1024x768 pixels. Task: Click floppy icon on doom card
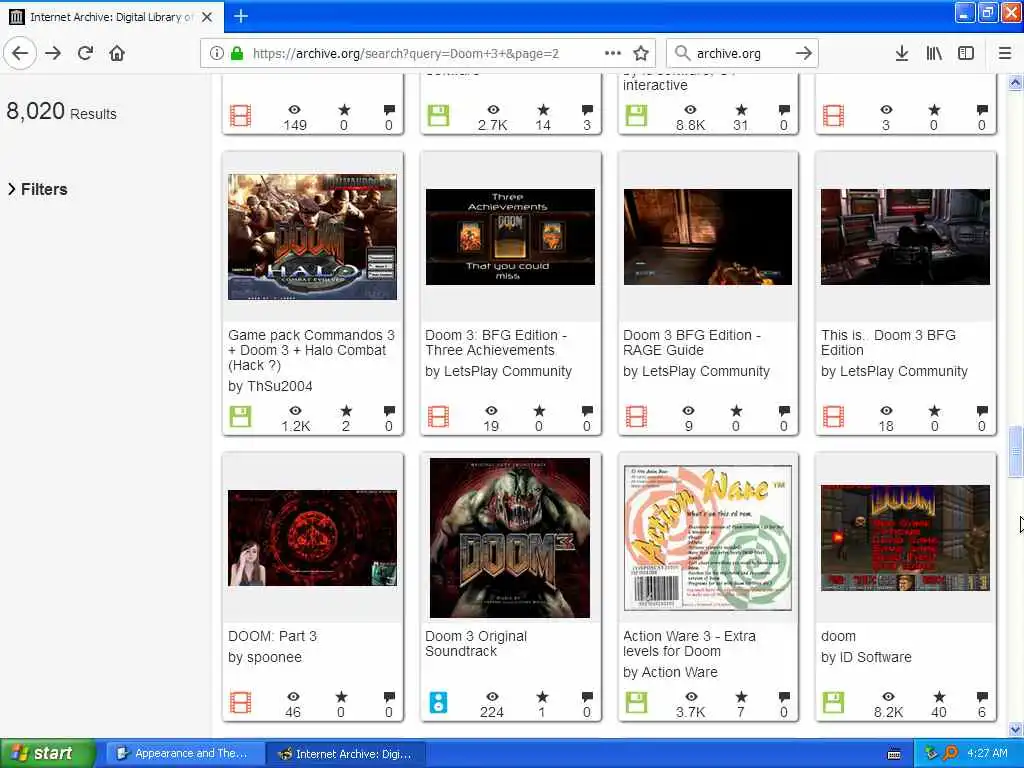pyautogui.click(x=833, y=703)
